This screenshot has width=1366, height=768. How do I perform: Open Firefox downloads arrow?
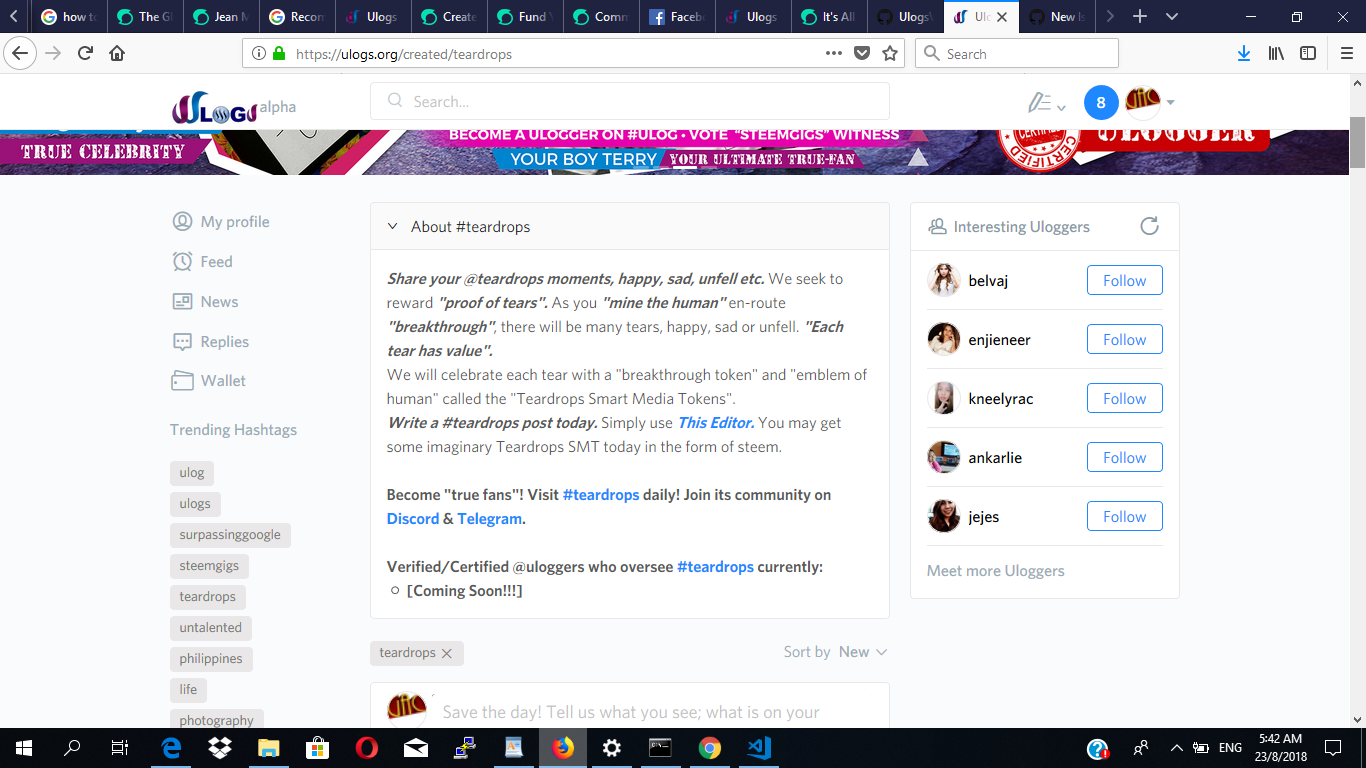(x=1244, y=54)
